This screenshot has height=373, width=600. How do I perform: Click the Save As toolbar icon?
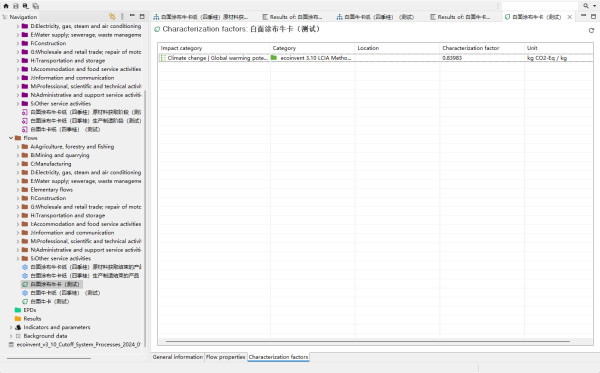pos(26,6)
